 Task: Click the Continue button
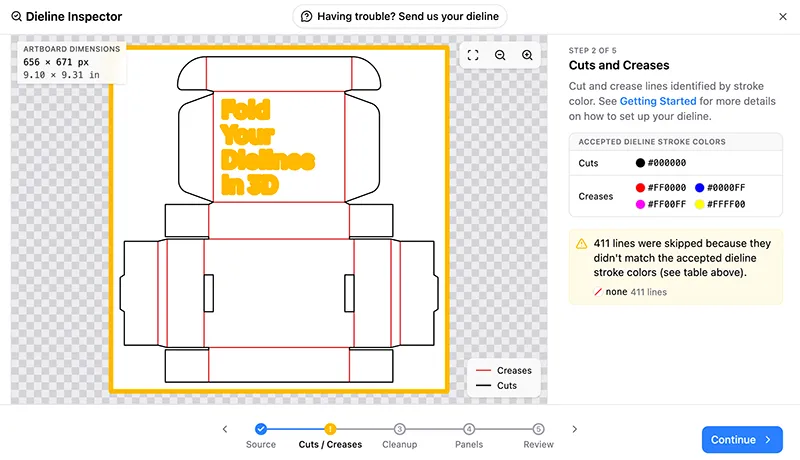(x=742, y=440)
